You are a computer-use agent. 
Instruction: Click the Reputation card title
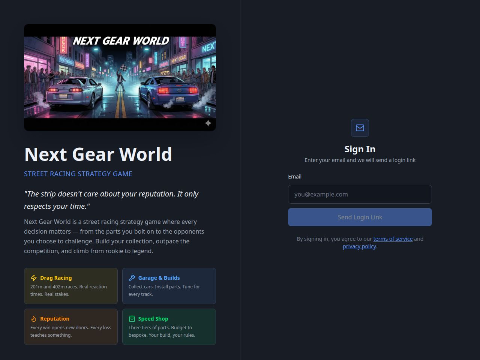55,319
